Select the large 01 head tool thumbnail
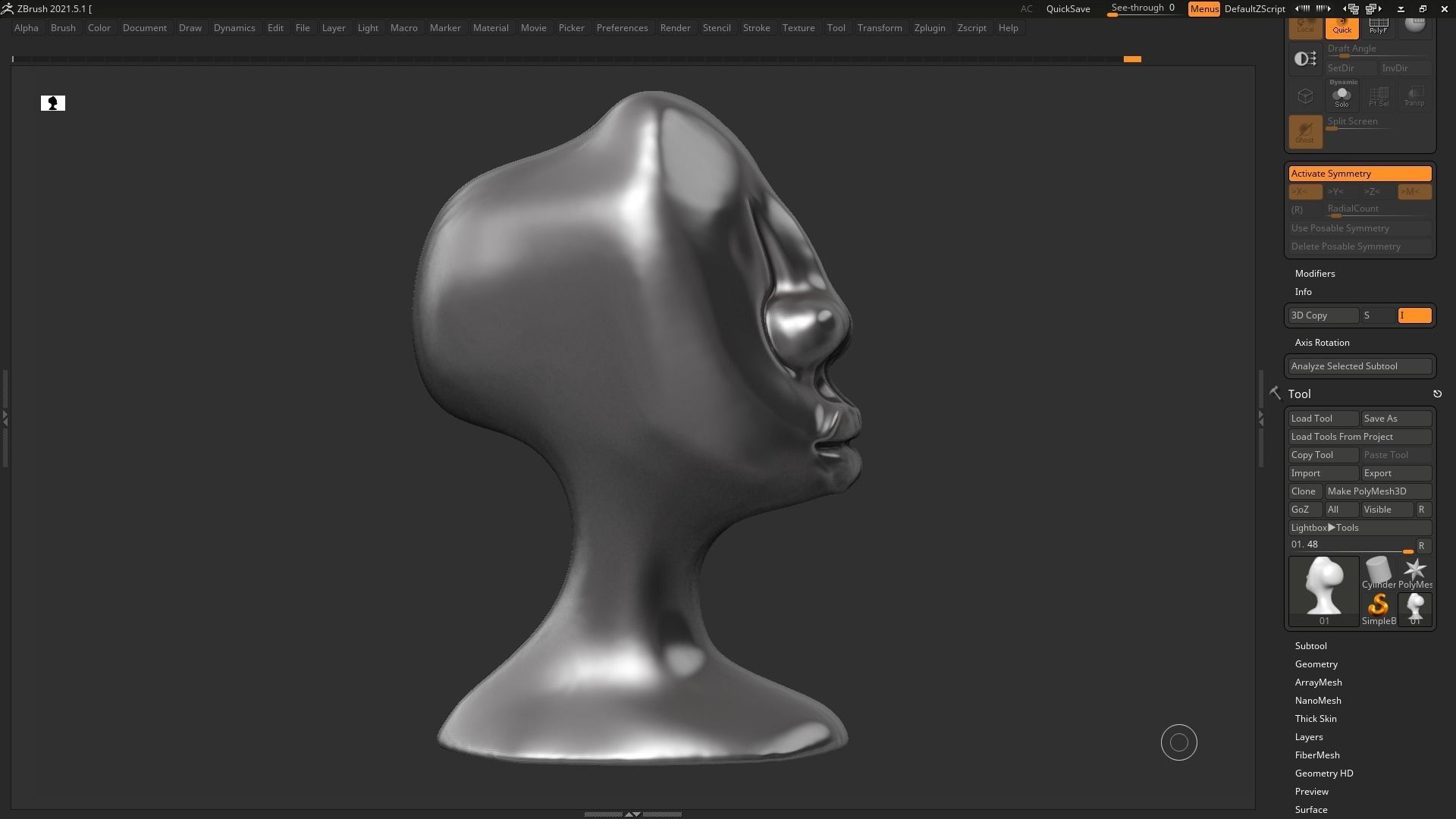 (x=1324, y=591)
